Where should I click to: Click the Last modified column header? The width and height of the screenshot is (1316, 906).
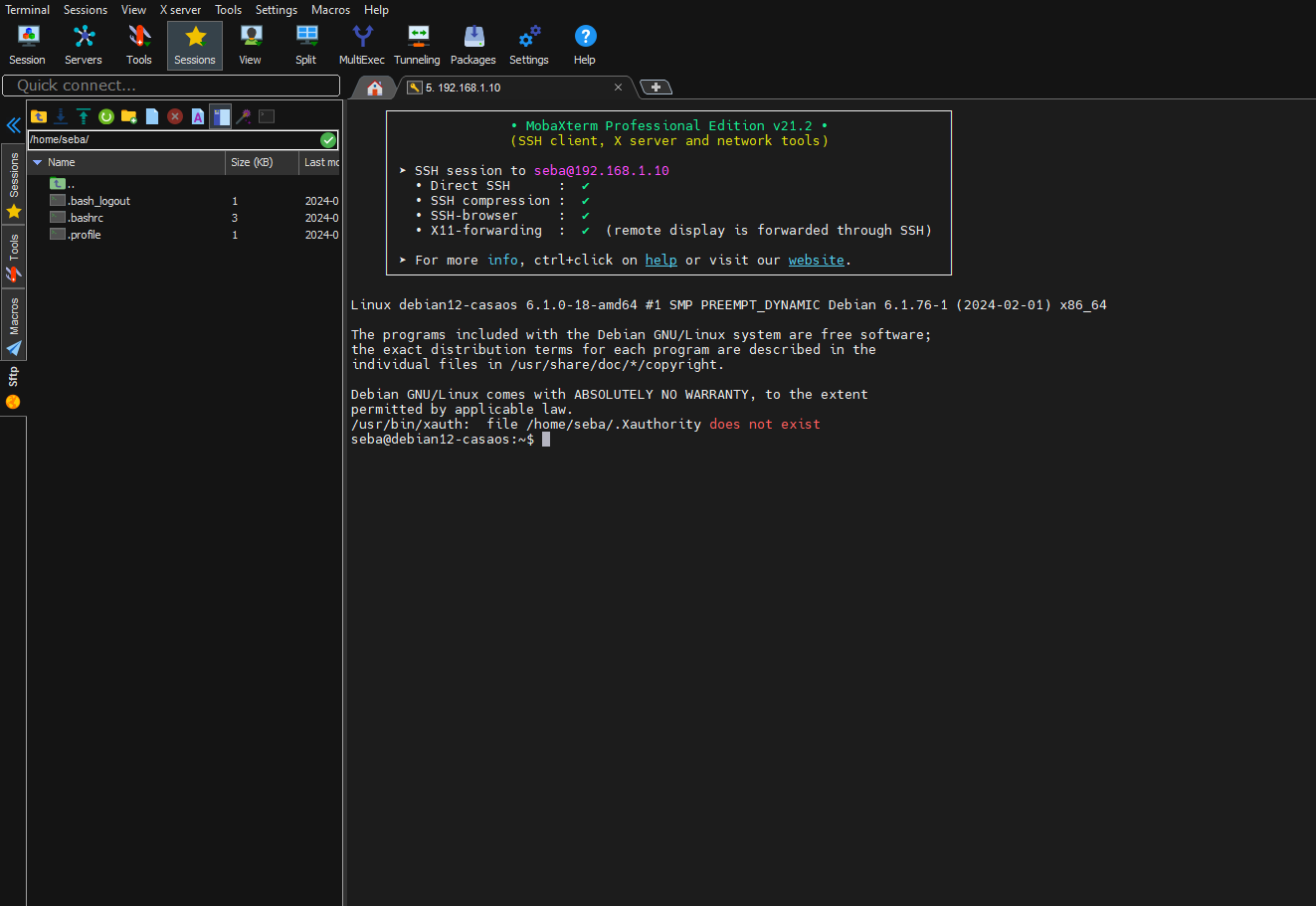click(320, 162)
